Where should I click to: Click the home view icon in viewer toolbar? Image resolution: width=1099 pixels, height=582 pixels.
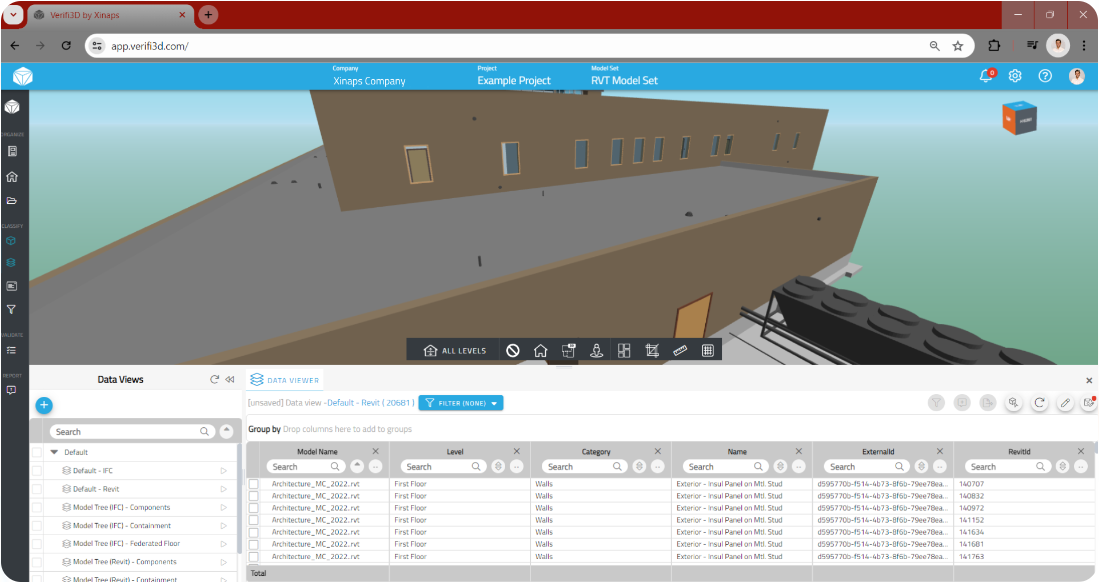[x=540, y=350]
